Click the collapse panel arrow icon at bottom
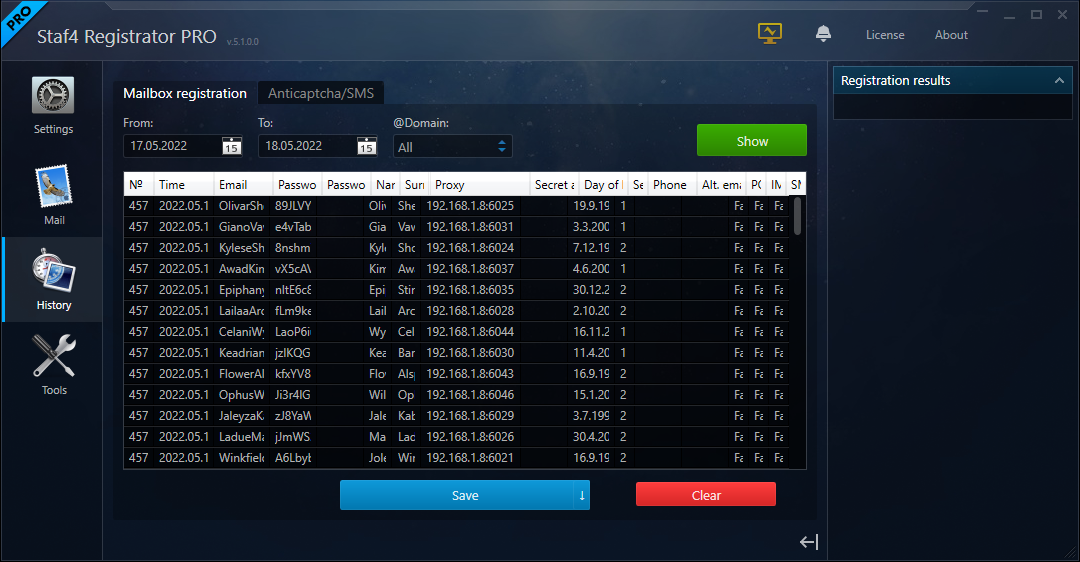 pos(809,542)
